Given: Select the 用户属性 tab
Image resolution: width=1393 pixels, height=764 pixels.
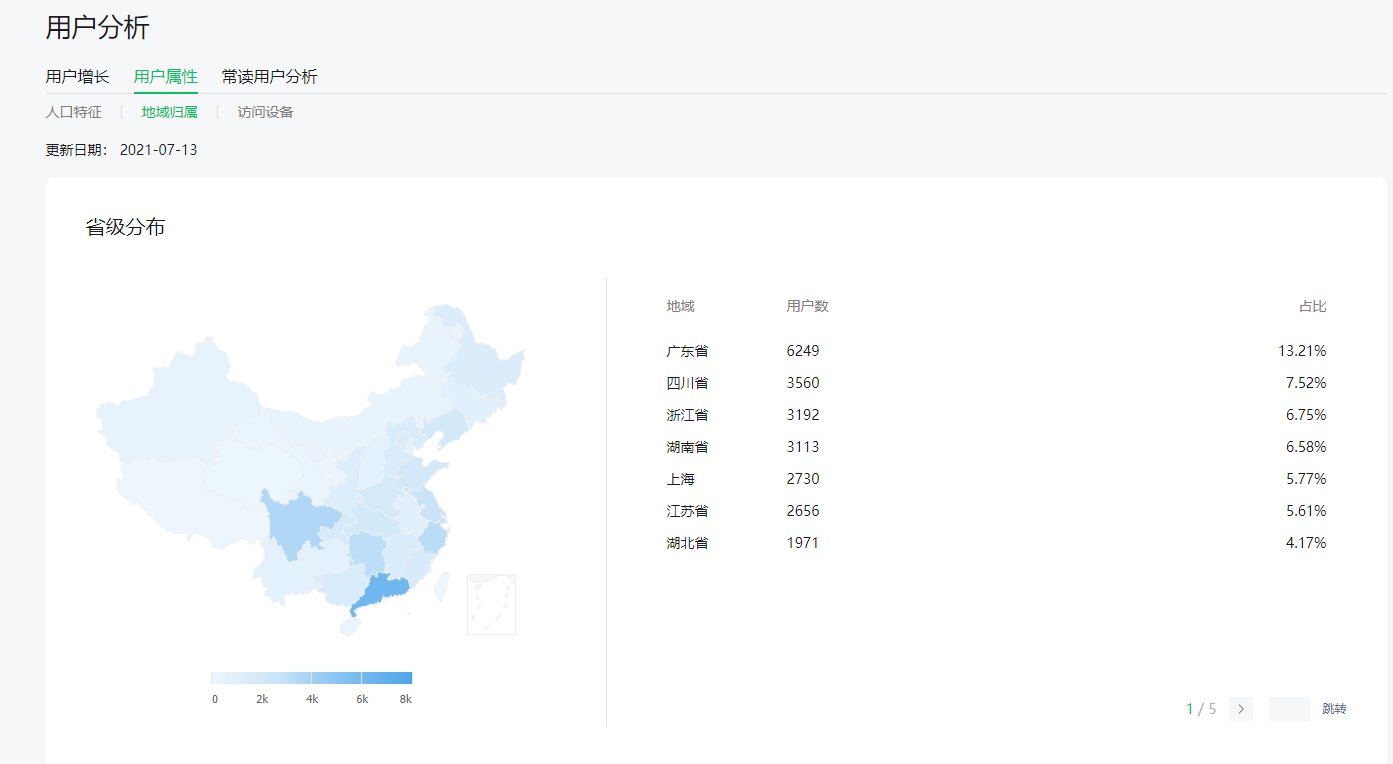Looking at the screenshot, I should coord(166,77).
